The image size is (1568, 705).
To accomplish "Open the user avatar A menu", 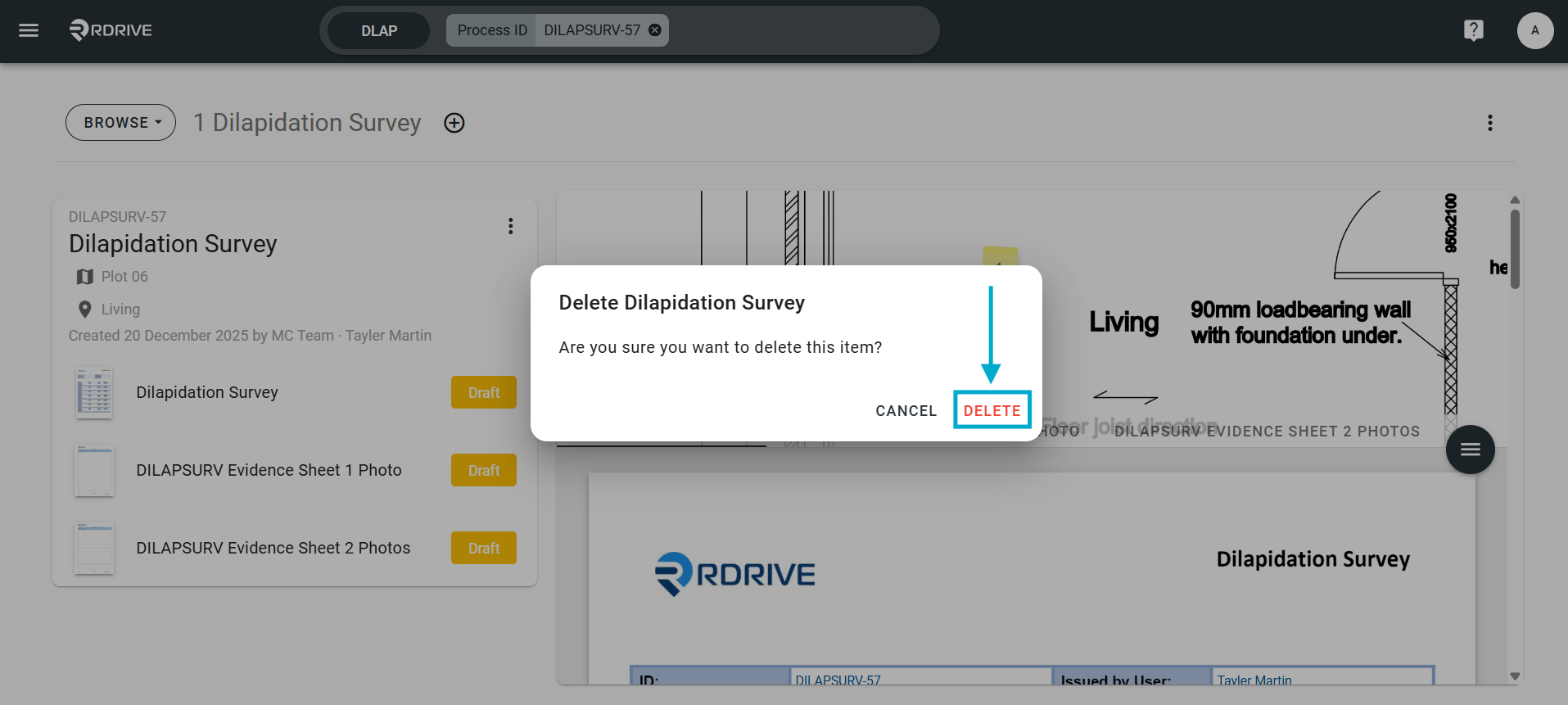I will [1534, 30].
